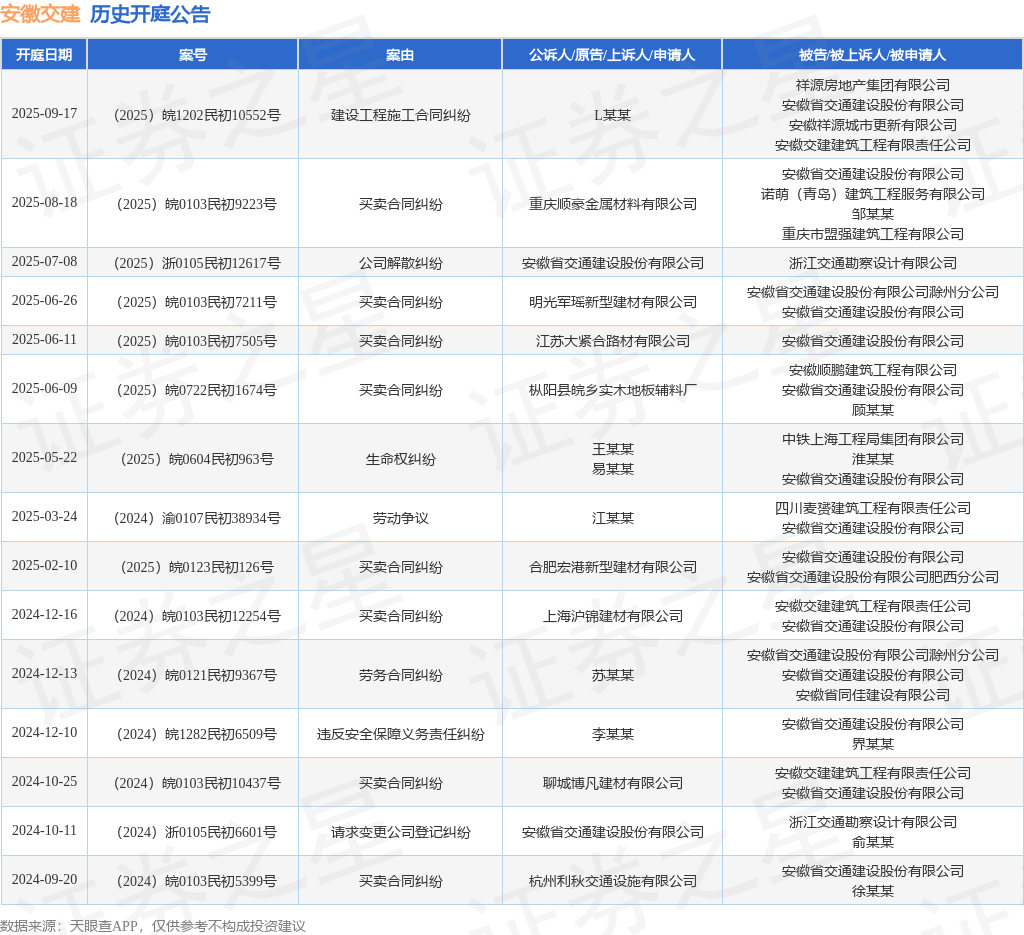This screenshot has height=935, width=1024.
Task: Click defendant 四川麦赟建筑工程有限责任公司
Action: (872, 508)
